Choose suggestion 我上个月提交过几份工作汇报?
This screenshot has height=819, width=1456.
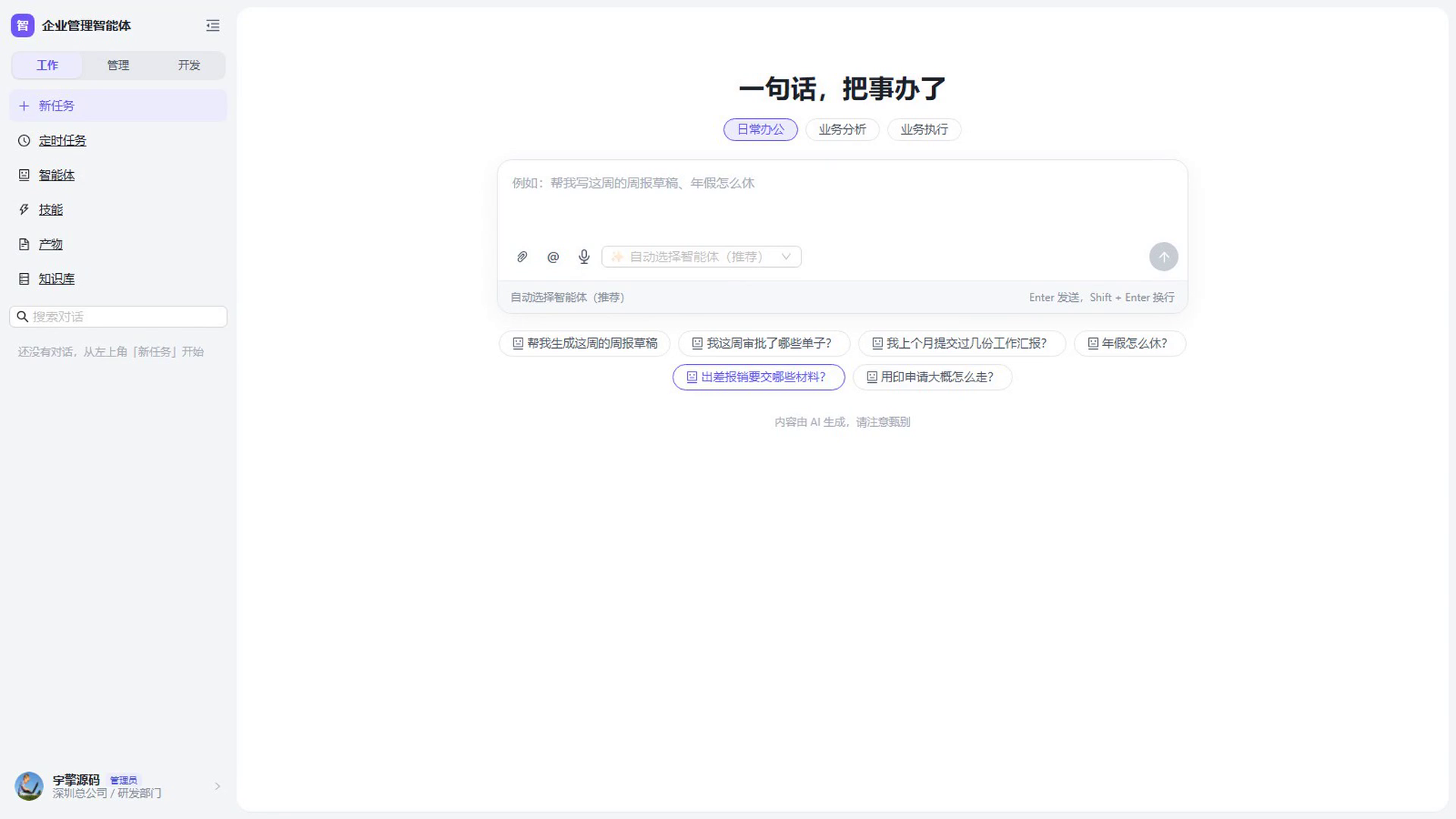pos(962,344)
